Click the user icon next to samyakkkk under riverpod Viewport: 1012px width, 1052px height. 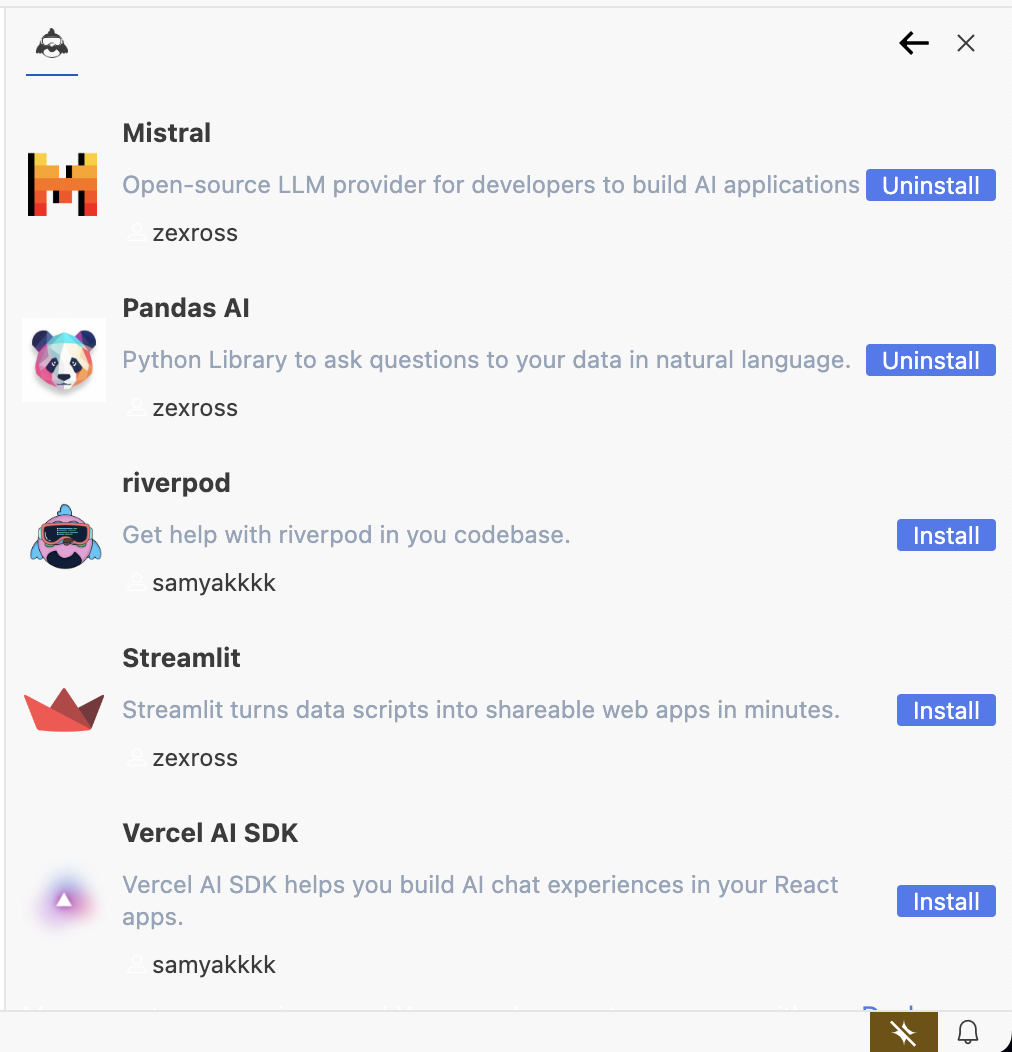pos(135,583)
